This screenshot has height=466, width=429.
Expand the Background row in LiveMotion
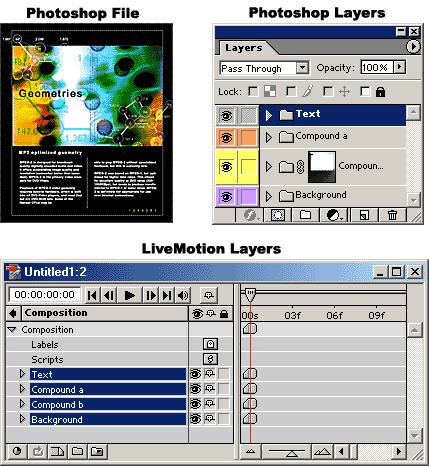tap(22, 419)
